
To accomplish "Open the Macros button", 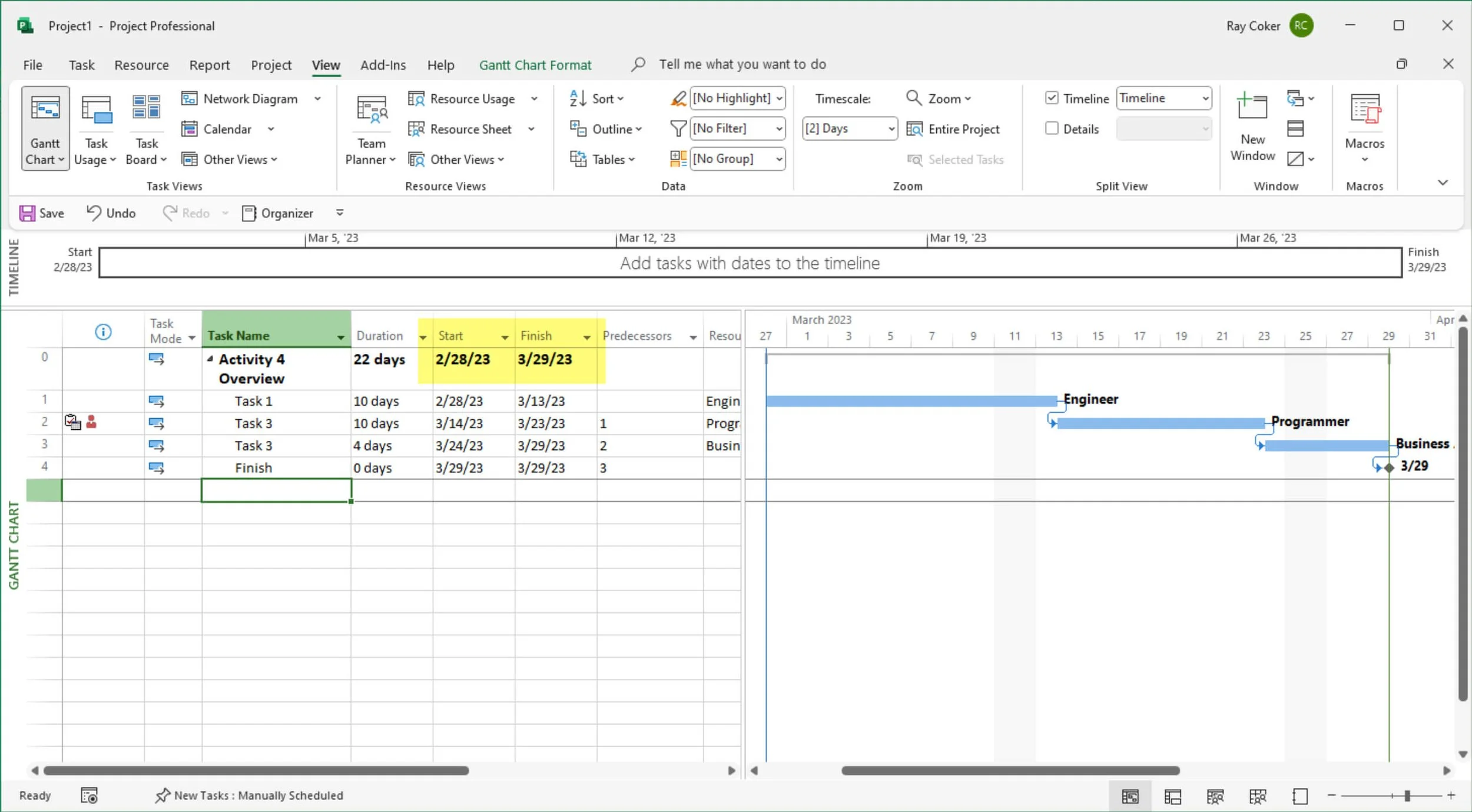I will (x=1364, y=127).
